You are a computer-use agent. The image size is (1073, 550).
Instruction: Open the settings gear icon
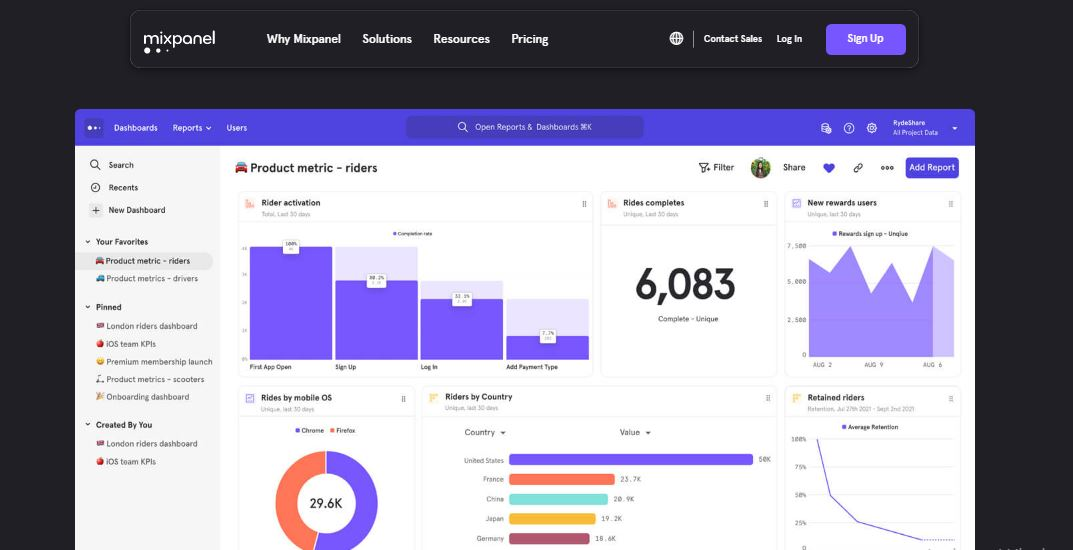tap(872, 128)
